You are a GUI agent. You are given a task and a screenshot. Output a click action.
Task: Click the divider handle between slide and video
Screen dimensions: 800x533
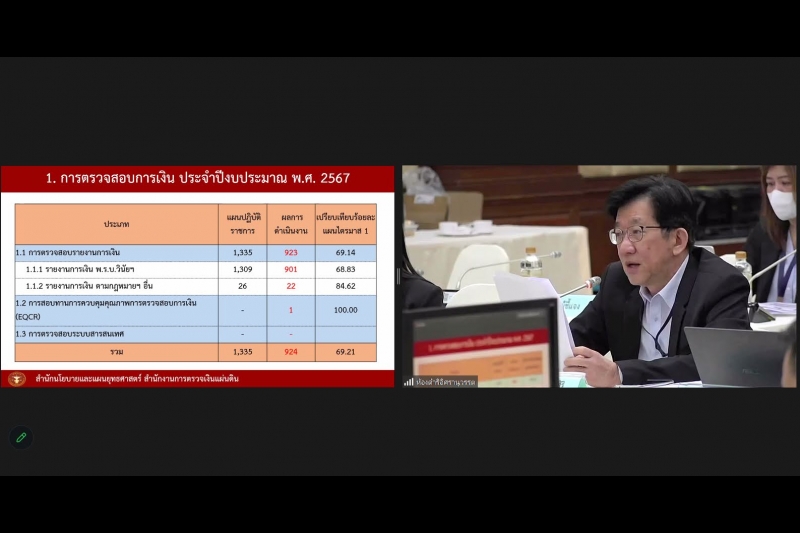click(x=398, y=276)
